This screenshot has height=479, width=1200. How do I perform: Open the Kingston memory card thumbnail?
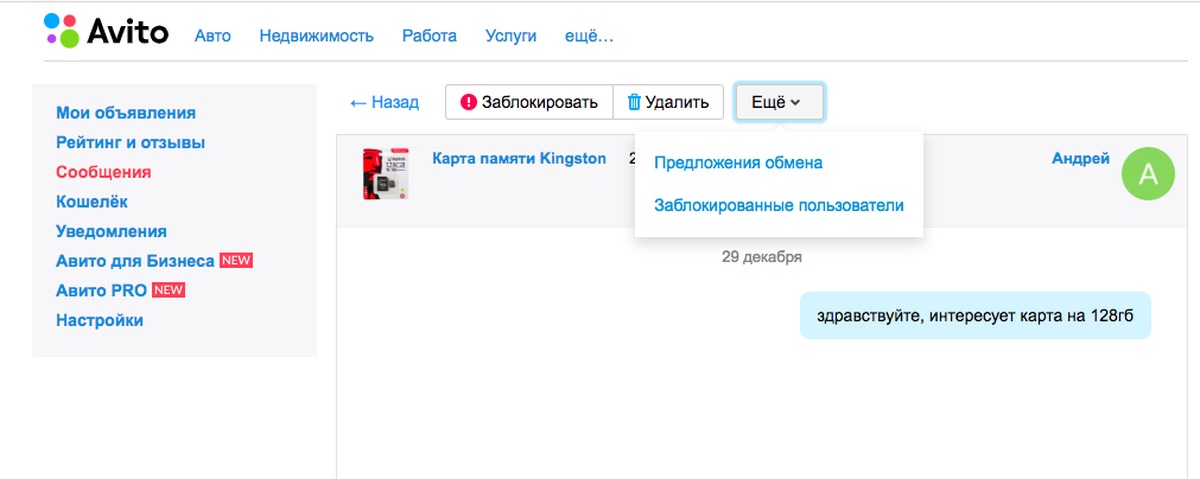click(x=386, y=174)
